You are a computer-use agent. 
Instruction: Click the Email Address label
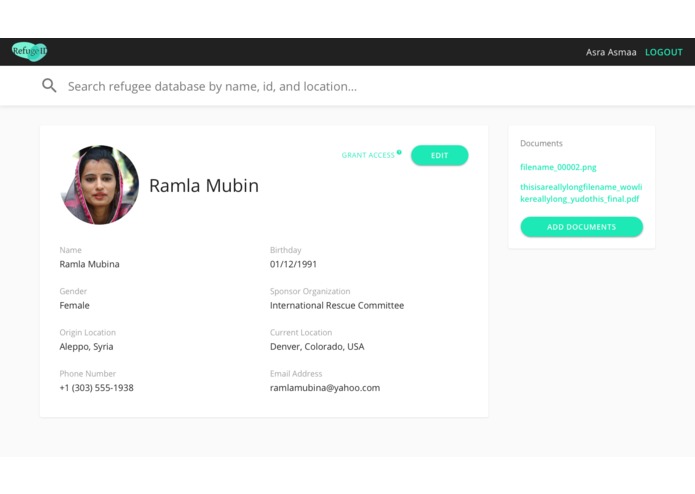(296, 373)
